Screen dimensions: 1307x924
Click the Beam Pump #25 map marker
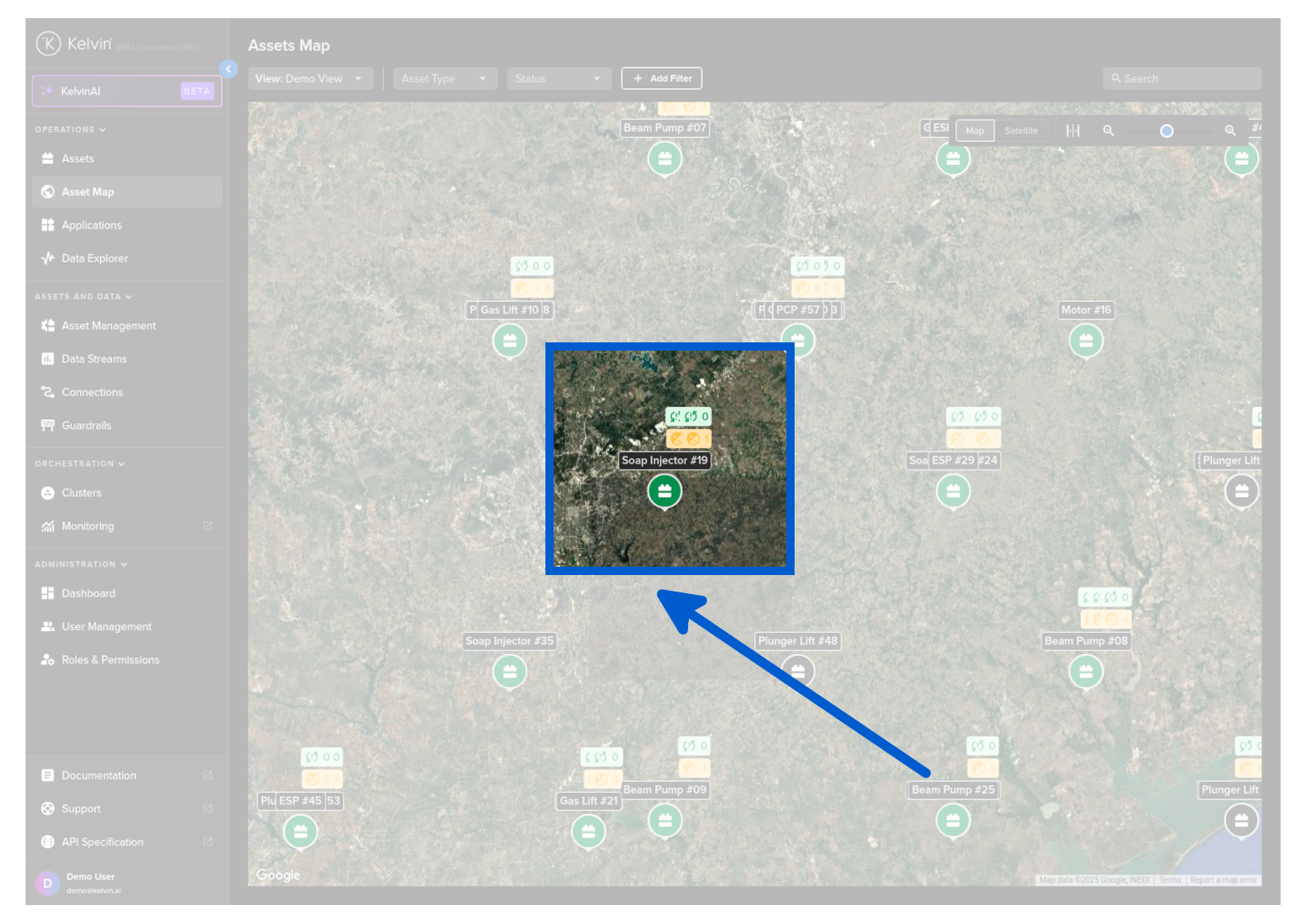tap(952, 820)
